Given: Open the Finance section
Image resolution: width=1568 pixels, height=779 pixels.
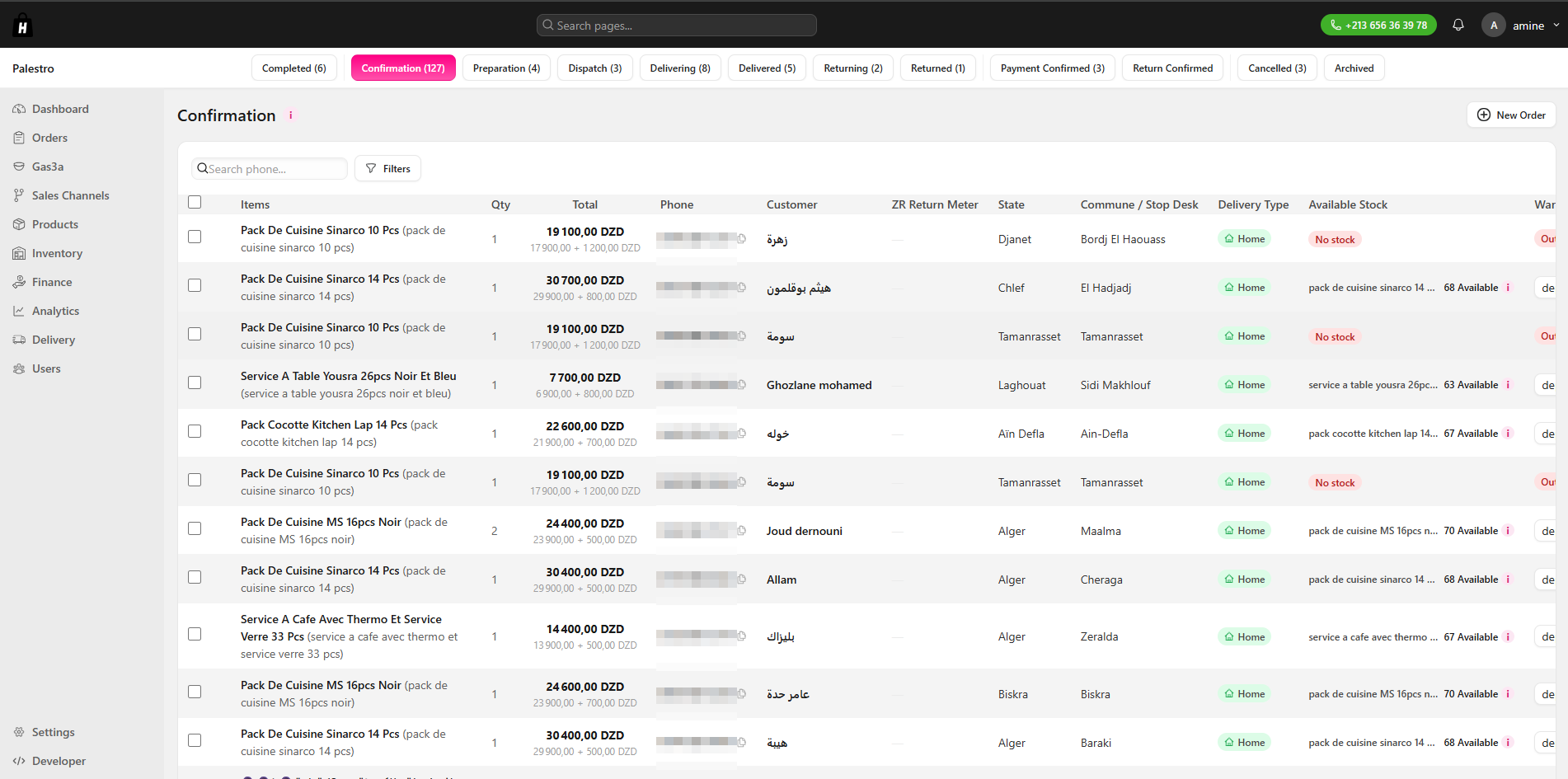Looking at the screenshot, I should [x=52, y=282].
